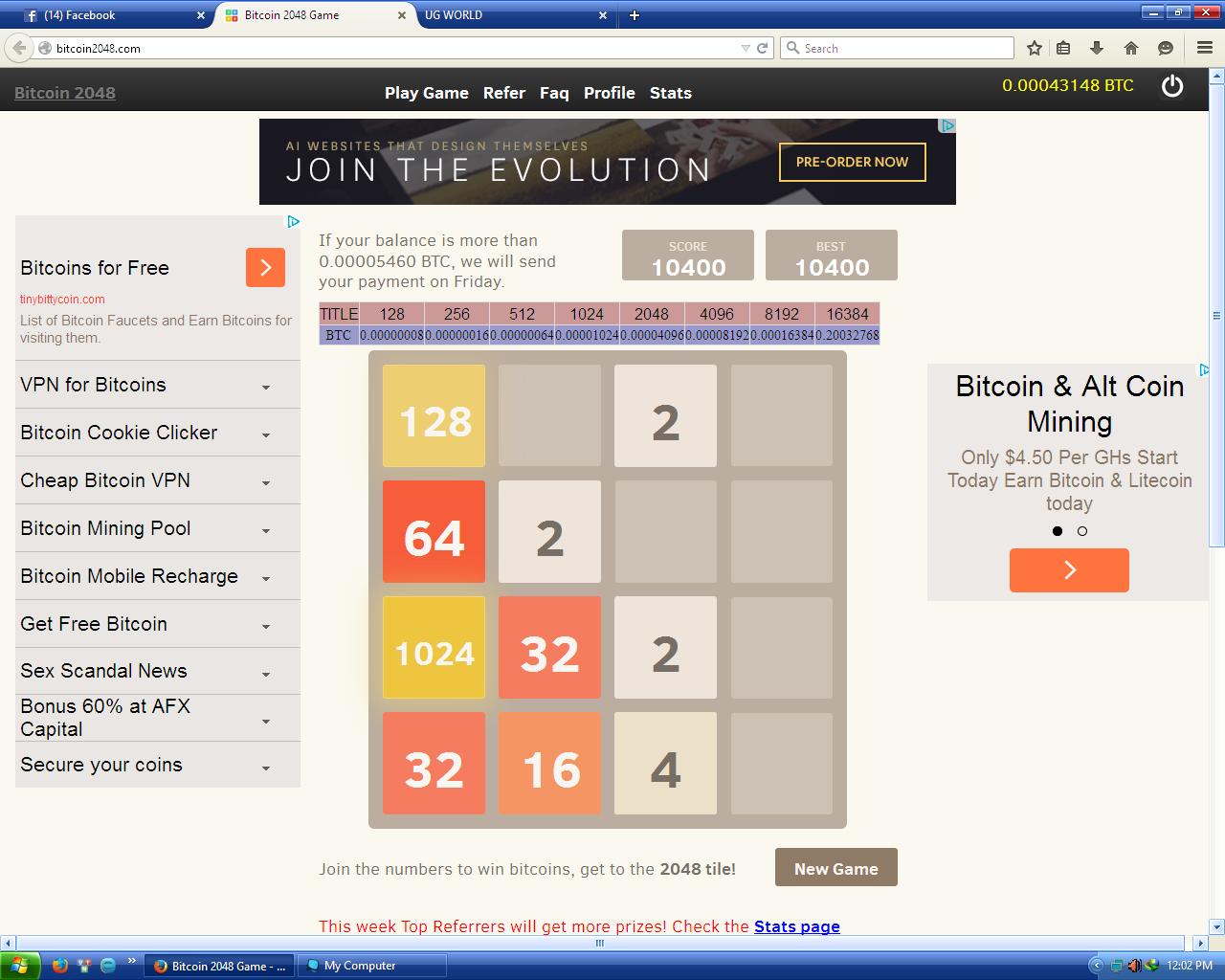Click the logout power icon
1225x980 pixels.
point(1172,86)
